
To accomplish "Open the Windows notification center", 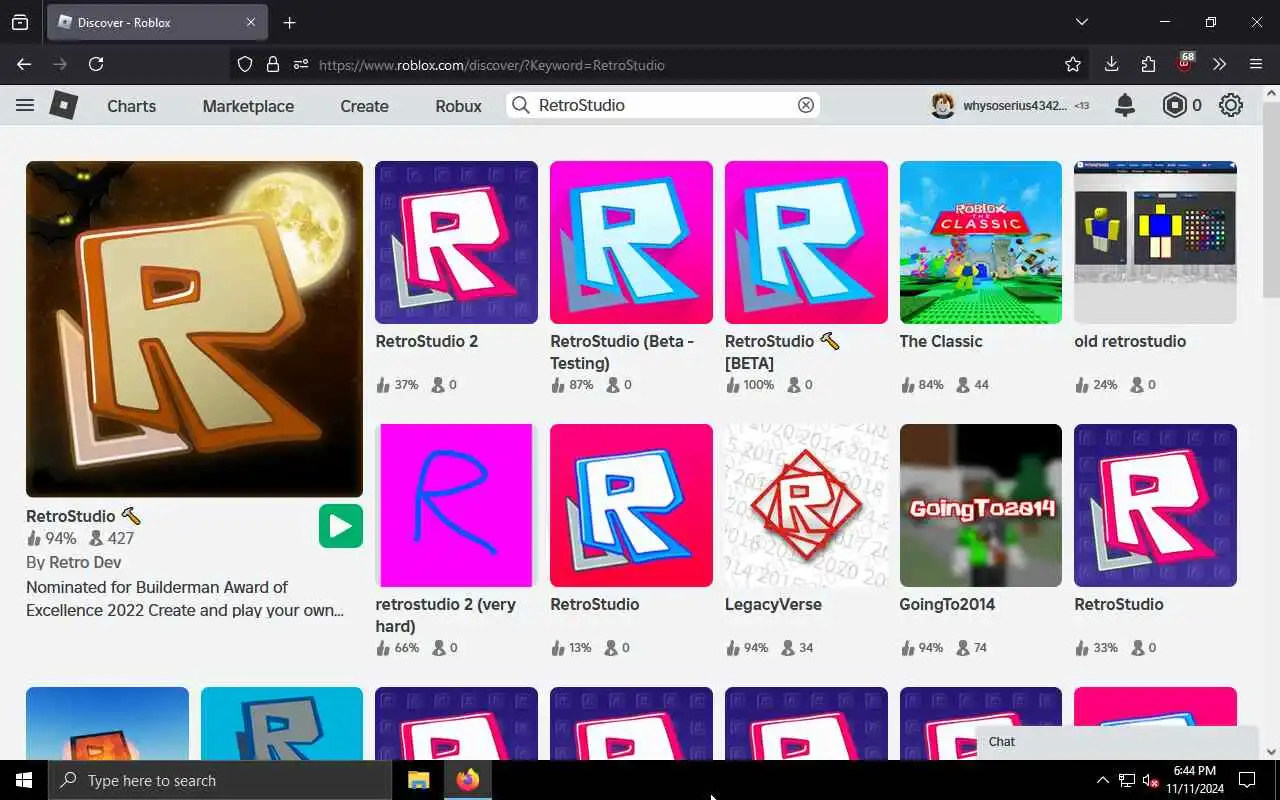I will click(1247, 780).
